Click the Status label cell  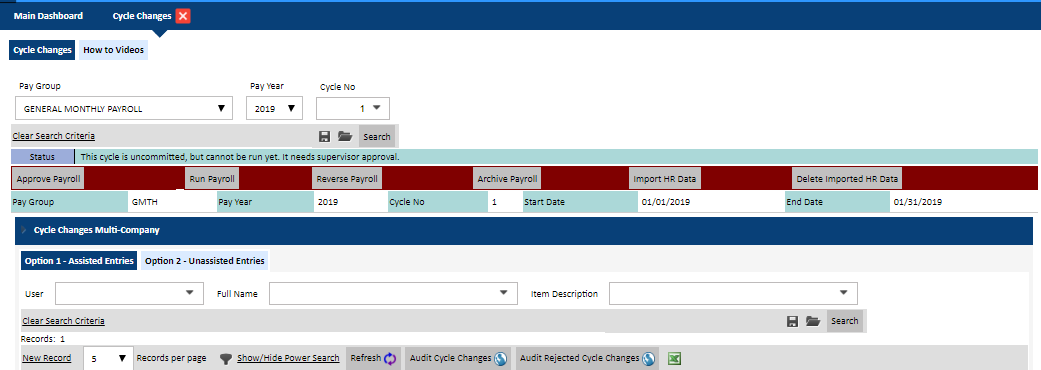(42, 157)
